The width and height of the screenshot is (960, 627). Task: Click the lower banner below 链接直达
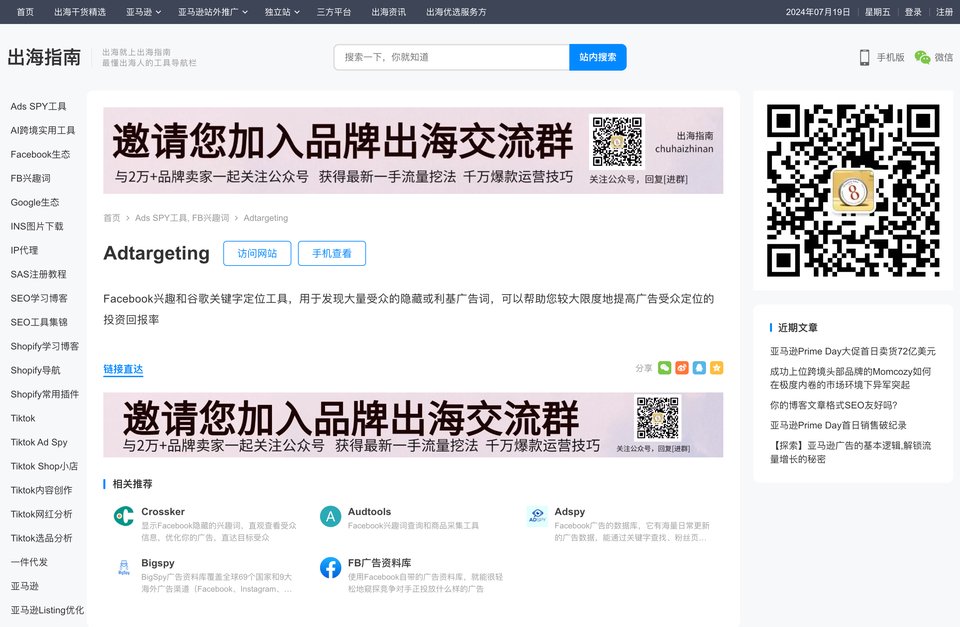(413, 425)
